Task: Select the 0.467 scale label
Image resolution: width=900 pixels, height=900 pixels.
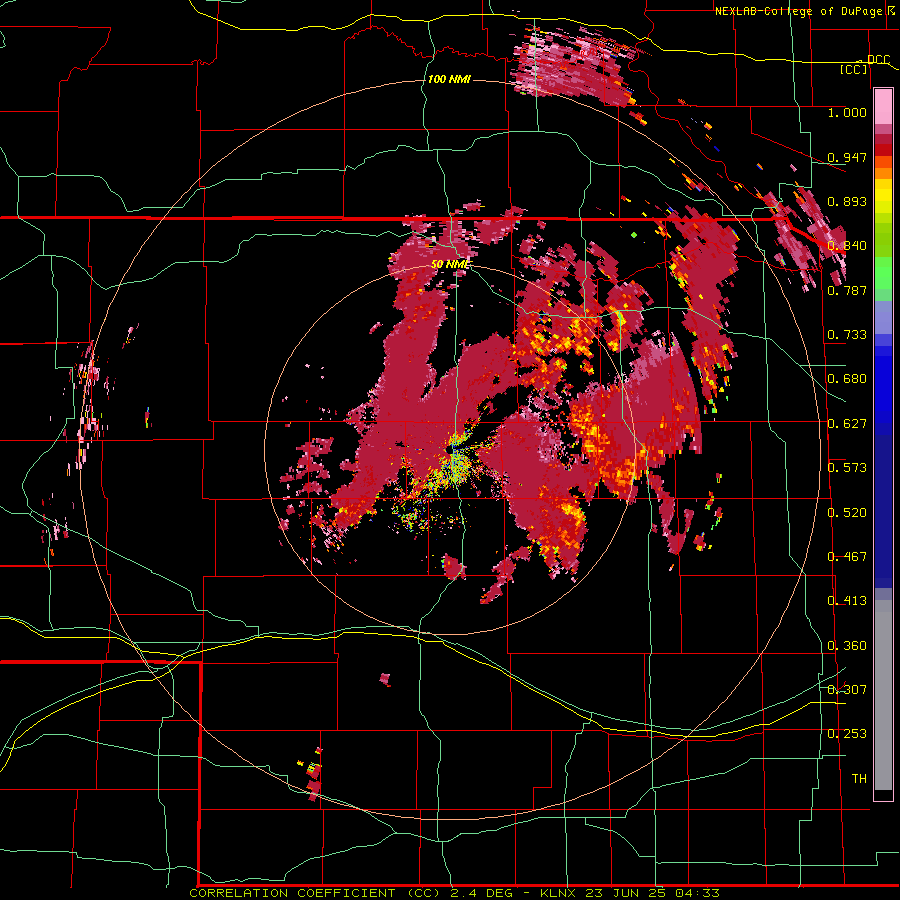Action: 847,557
